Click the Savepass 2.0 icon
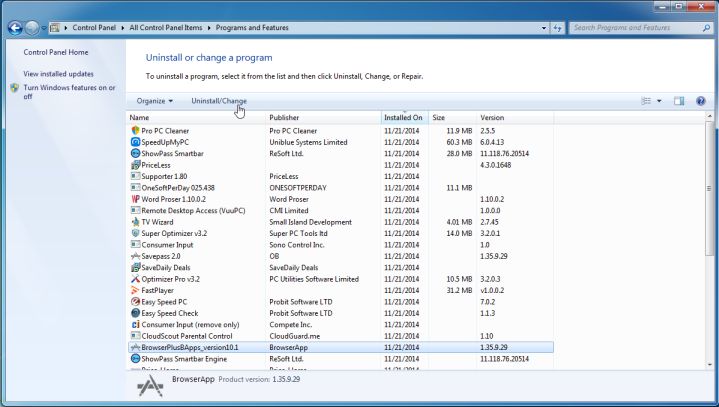719x407 pixels. tap(135, 256)
